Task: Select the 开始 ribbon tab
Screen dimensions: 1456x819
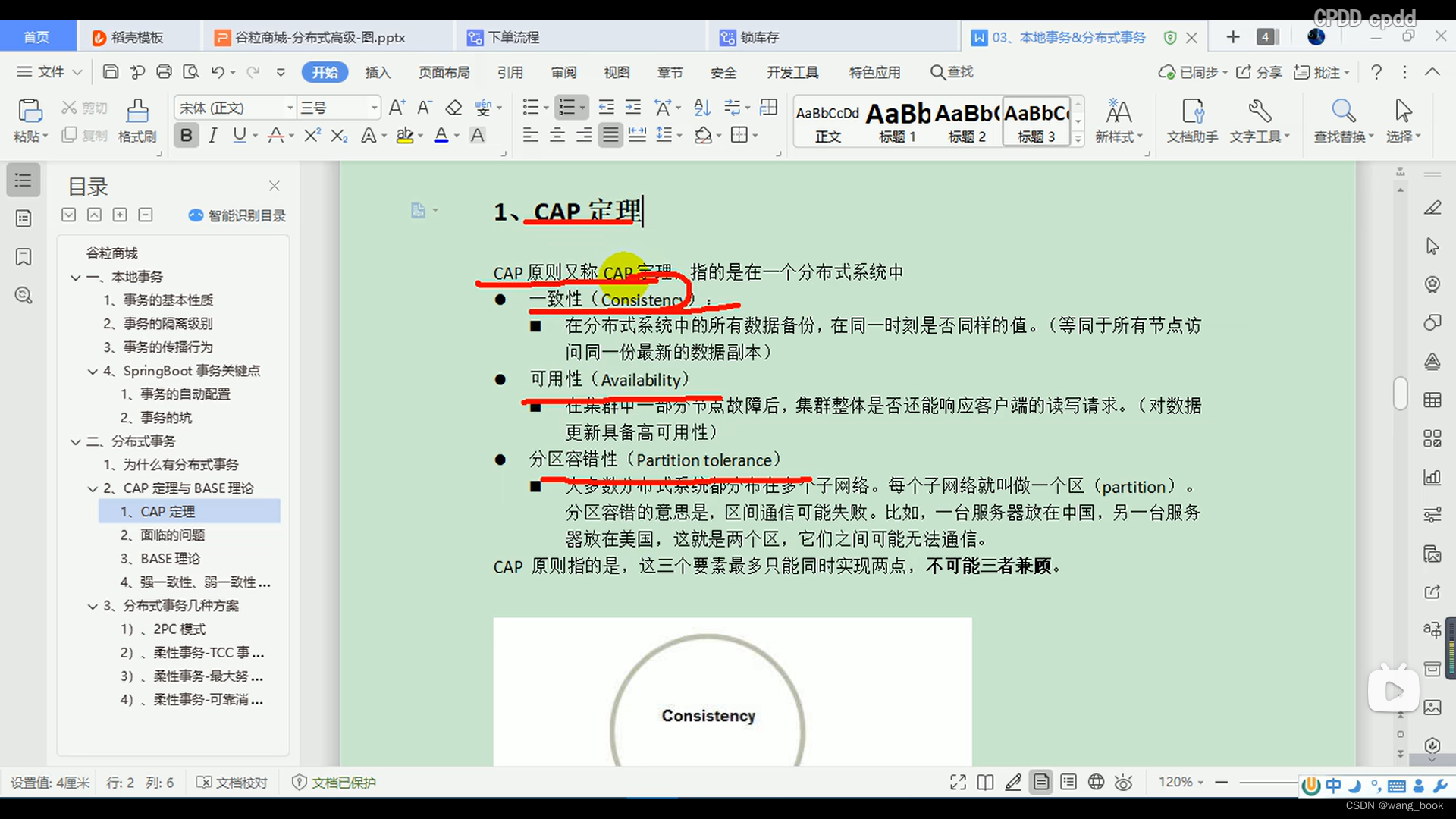Action: [x=324, y=72]
